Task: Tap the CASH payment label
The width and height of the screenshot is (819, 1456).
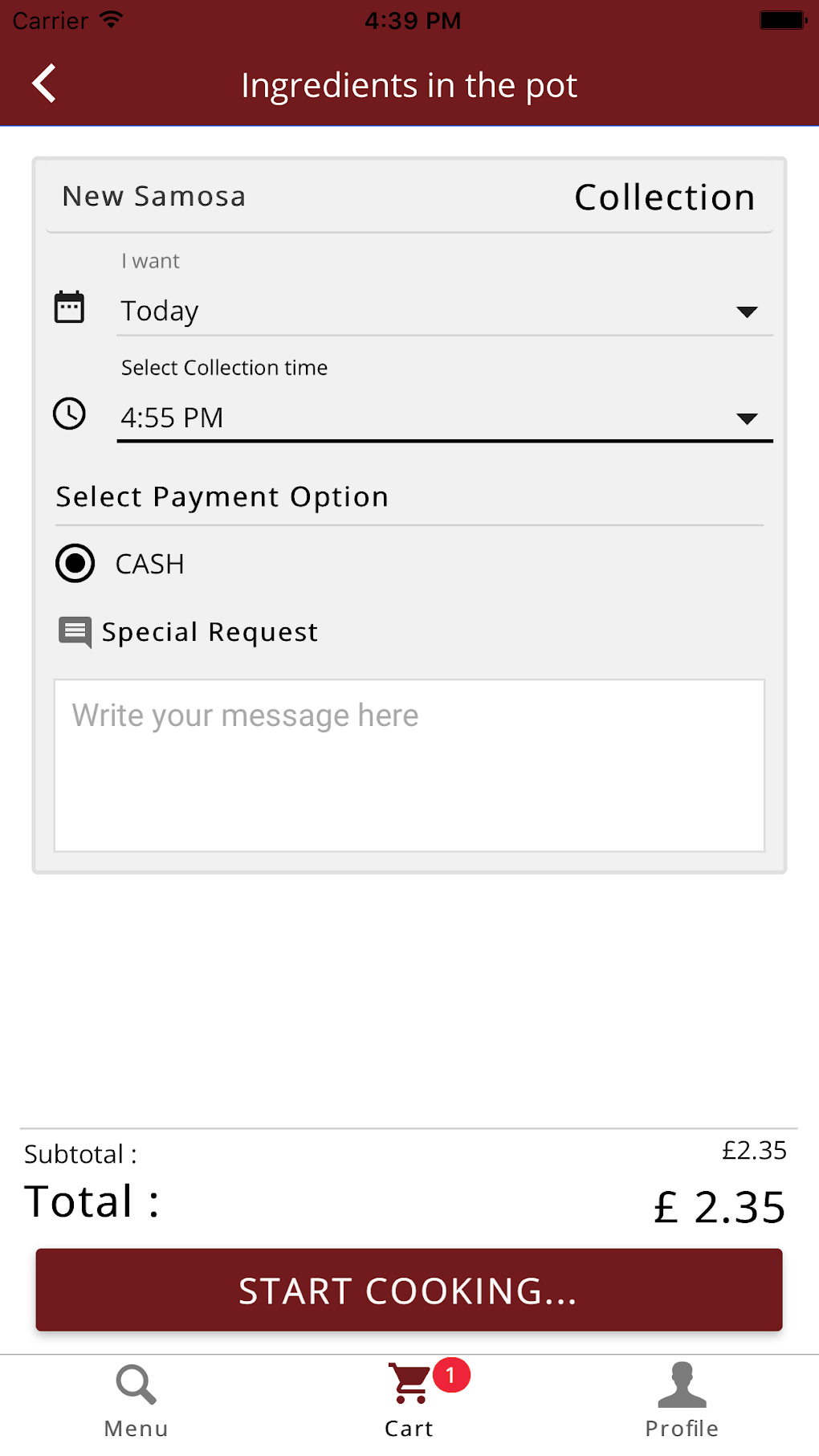Action: pyautogui.click(x=150, y=564)
